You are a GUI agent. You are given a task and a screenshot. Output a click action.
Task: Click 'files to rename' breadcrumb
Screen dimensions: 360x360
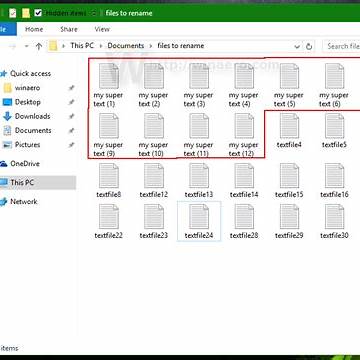point(181,46)
